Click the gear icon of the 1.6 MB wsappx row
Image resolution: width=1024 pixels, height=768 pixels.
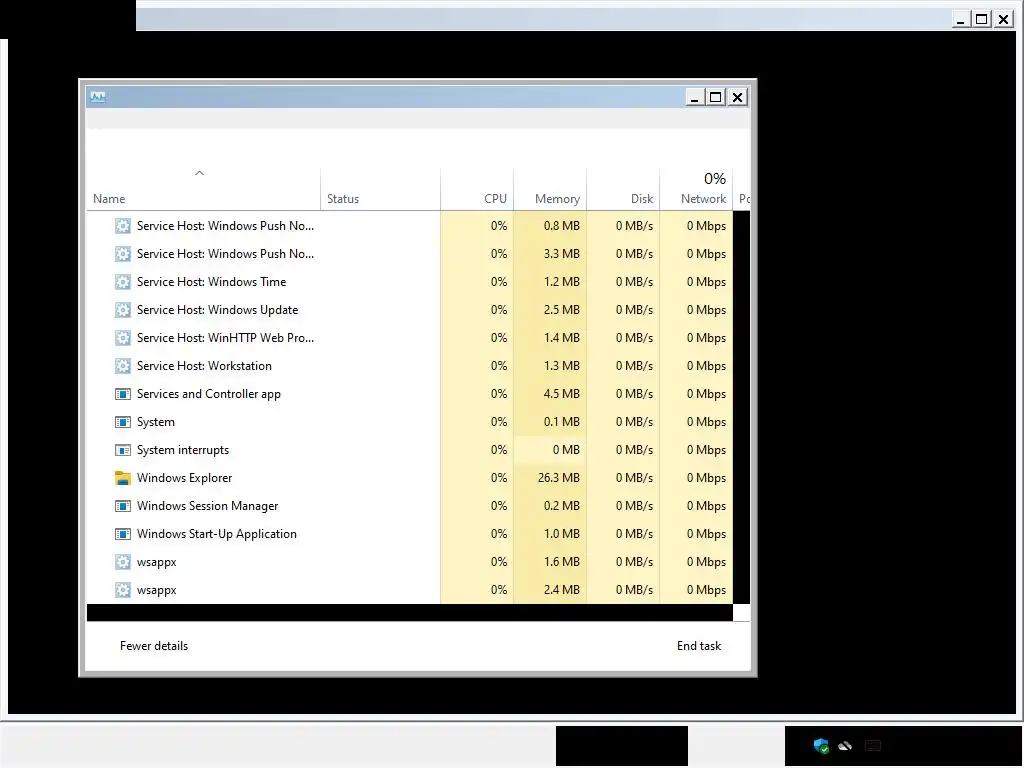click(x=122, y=562)
